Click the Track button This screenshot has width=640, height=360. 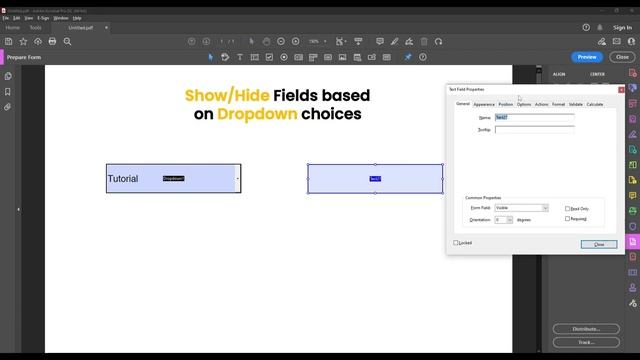coord(586,342)
